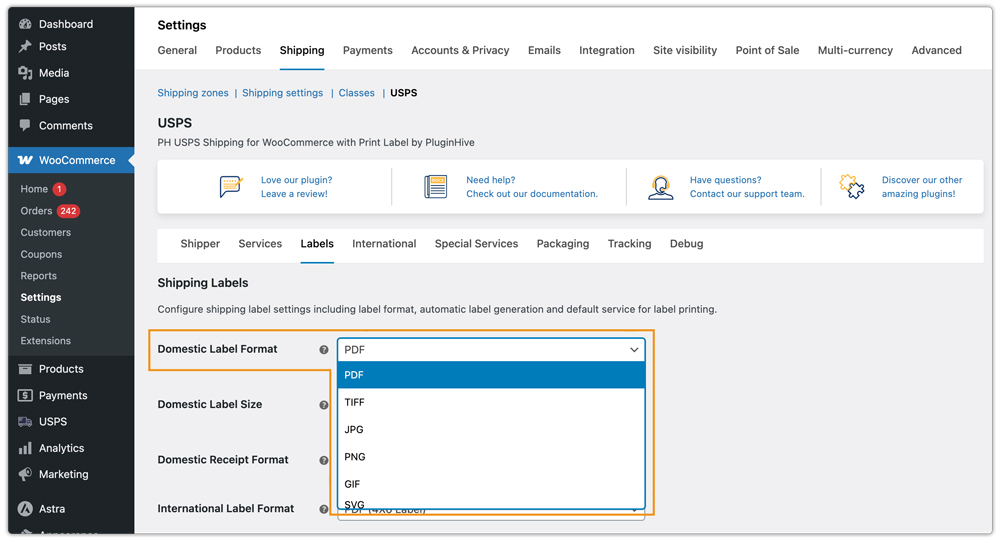Click the Posts pin icon

click(25, 47)
